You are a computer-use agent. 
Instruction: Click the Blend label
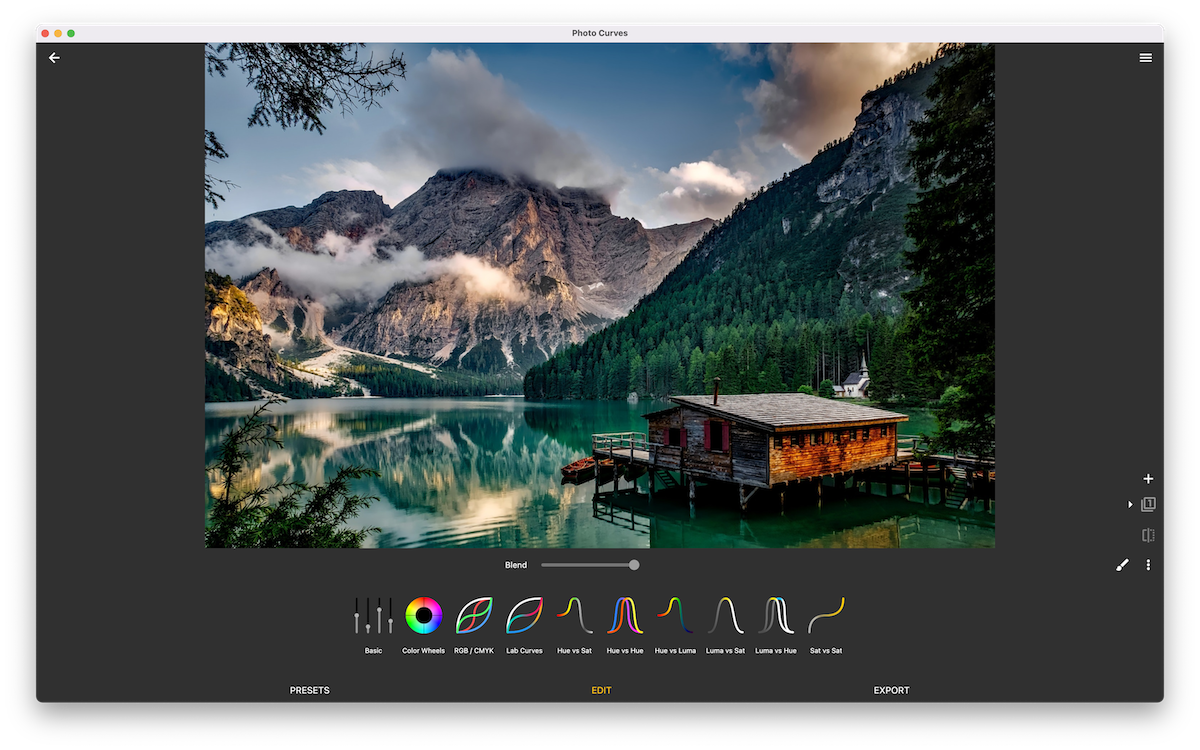(516, 565)
